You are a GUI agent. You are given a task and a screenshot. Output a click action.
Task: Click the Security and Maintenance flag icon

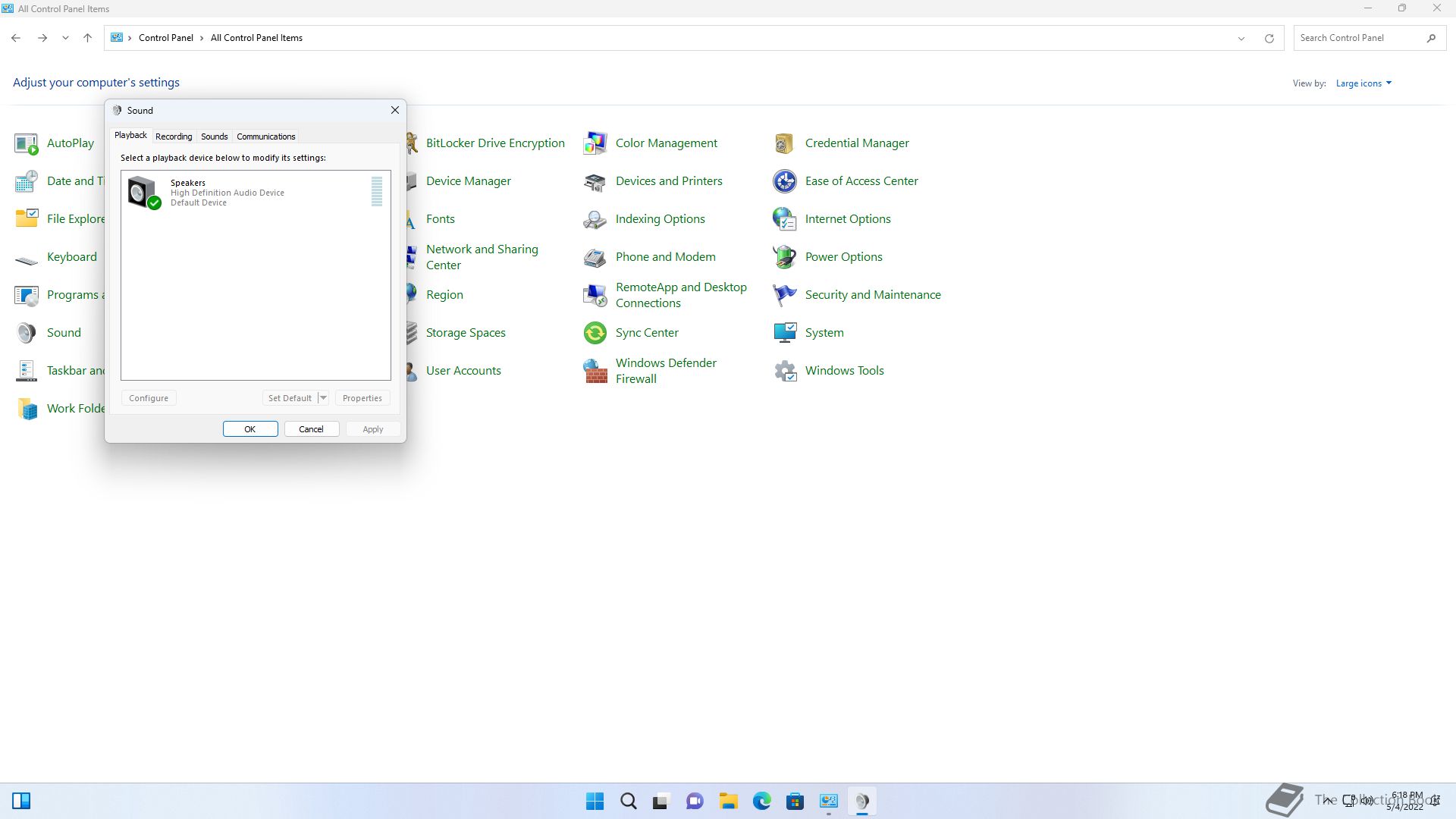click(785, 295)
